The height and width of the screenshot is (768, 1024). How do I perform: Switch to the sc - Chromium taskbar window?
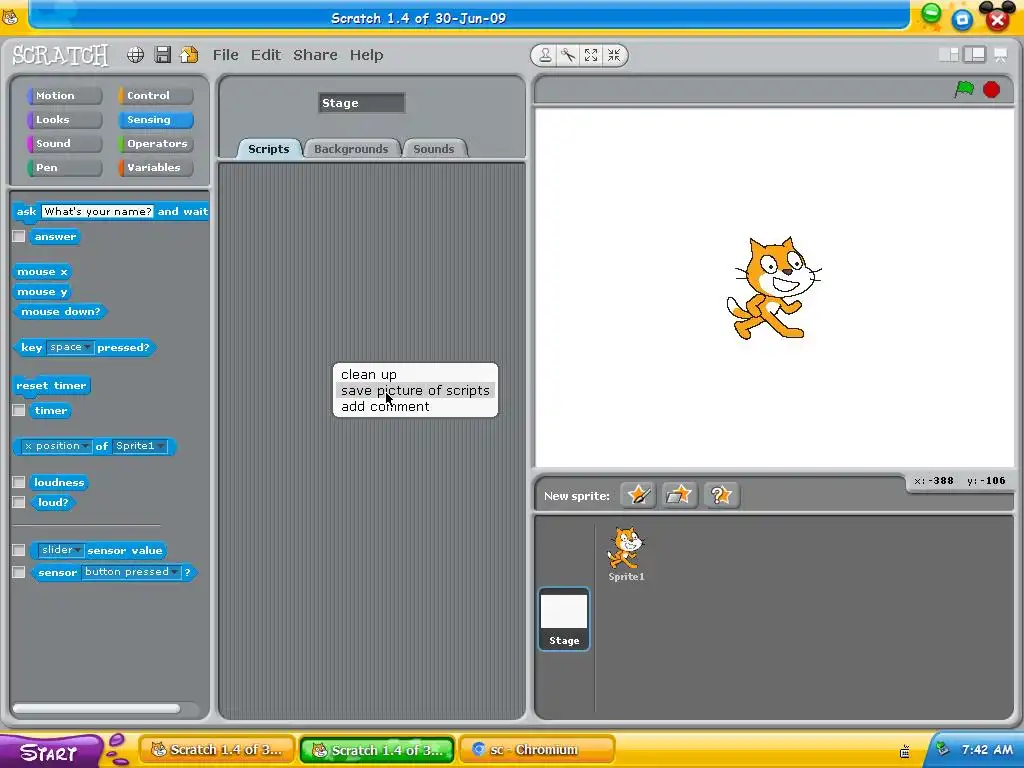click(537, 750)
